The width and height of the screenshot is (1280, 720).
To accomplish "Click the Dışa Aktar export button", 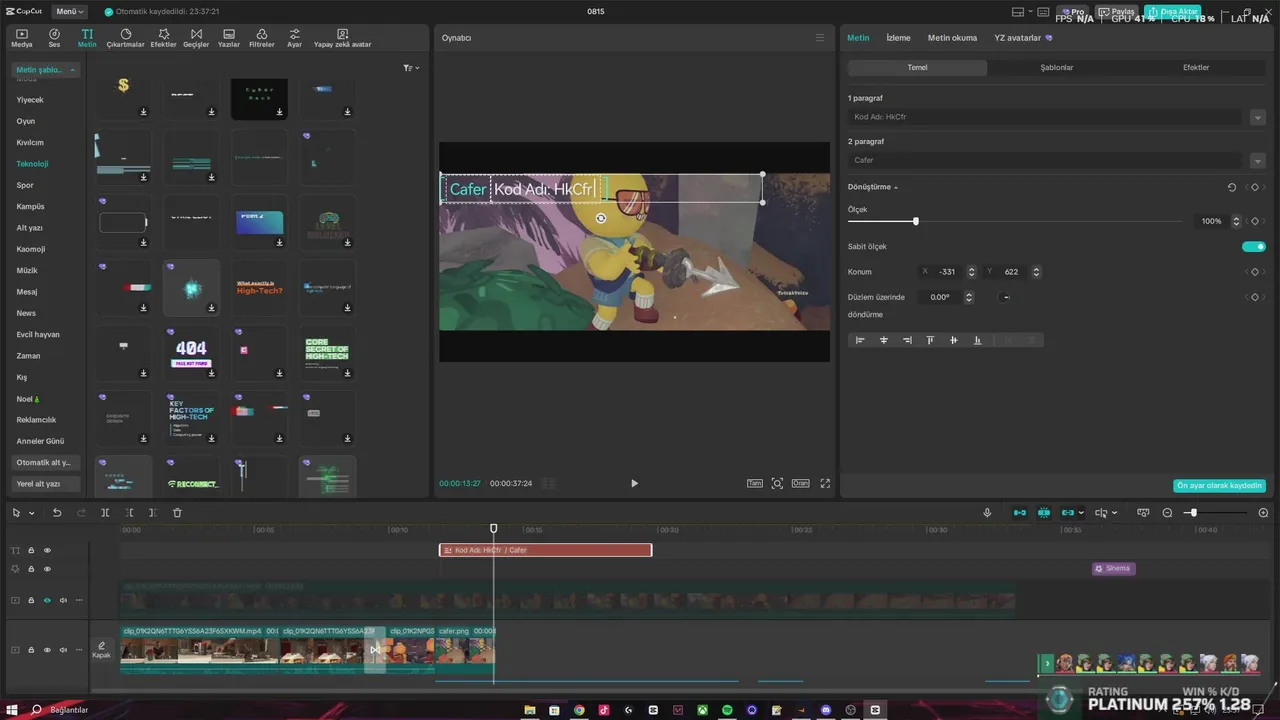I will coord(1173,12).
